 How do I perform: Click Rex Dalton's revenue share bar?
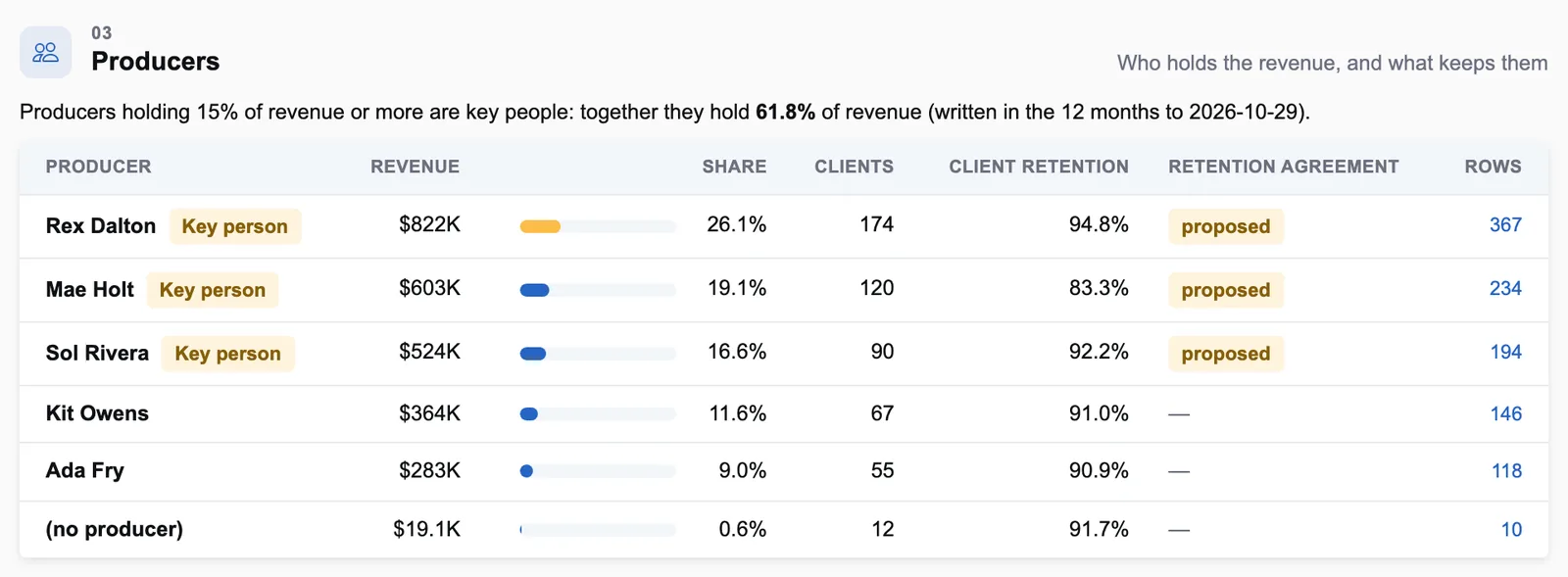point(598,226)
